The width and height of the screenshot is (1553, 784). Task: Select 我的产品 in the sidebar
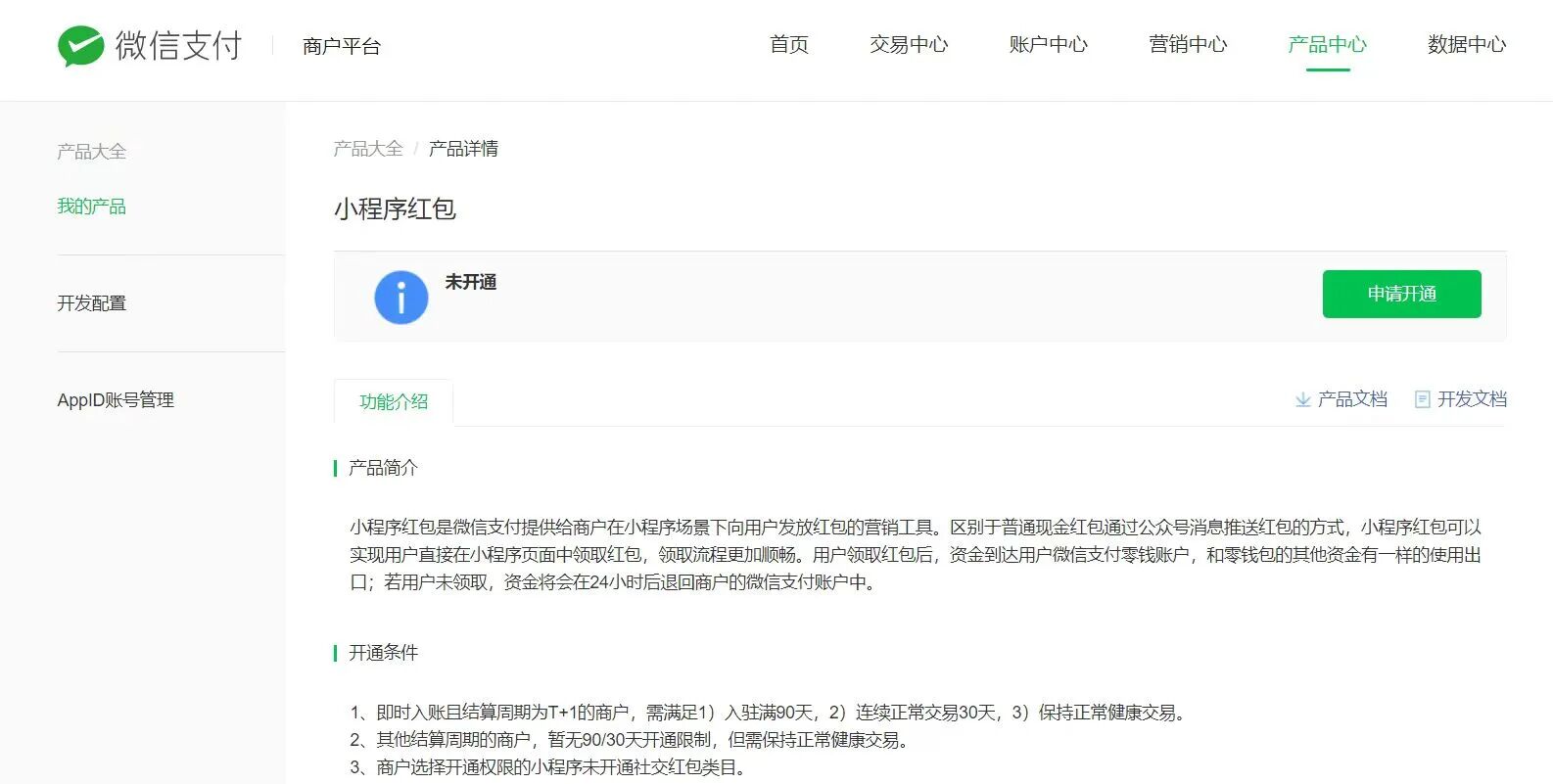[x=91, y=207]
